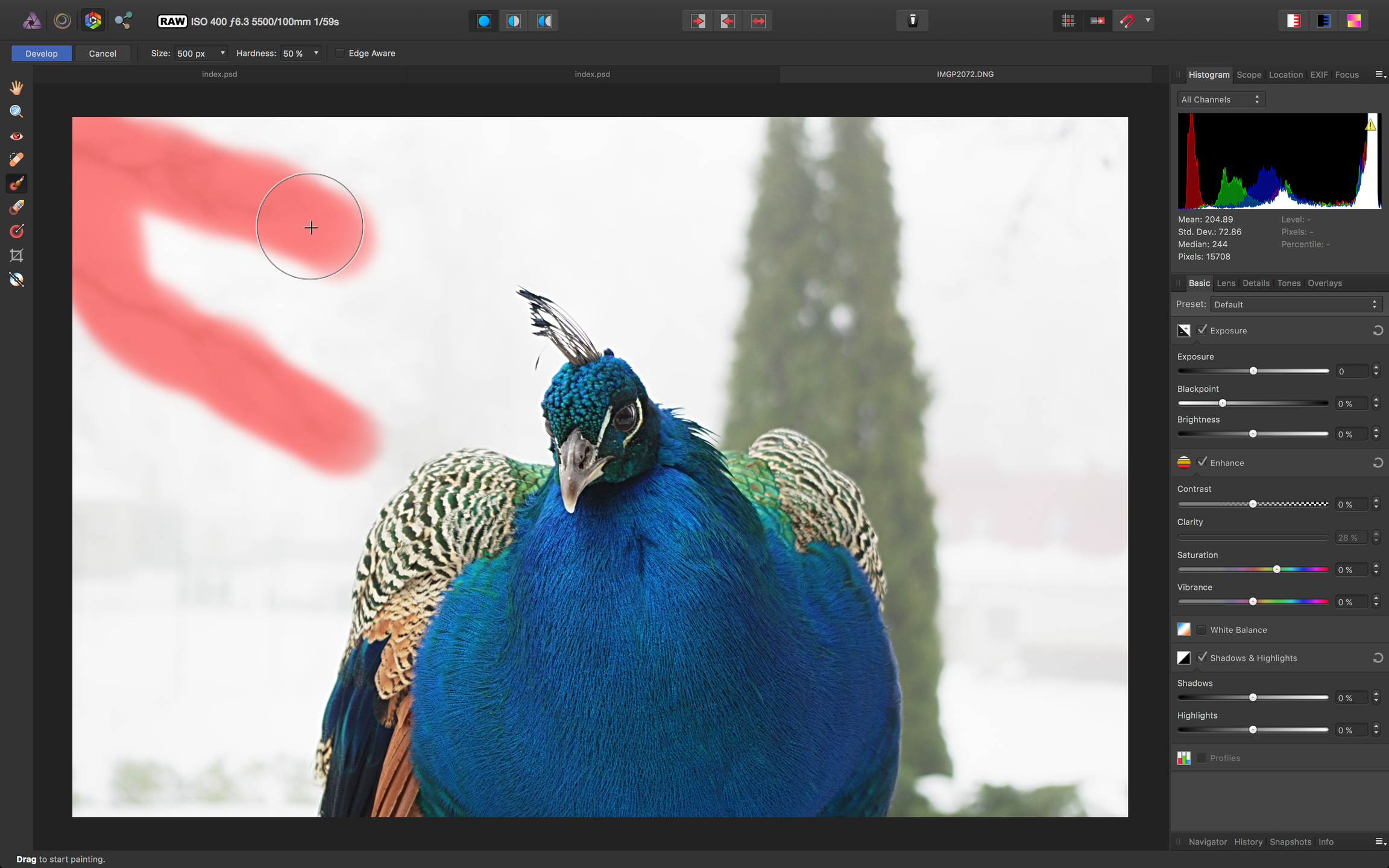Select the Crop tool
1389x868 pixels.
click(x=16, y=256)
